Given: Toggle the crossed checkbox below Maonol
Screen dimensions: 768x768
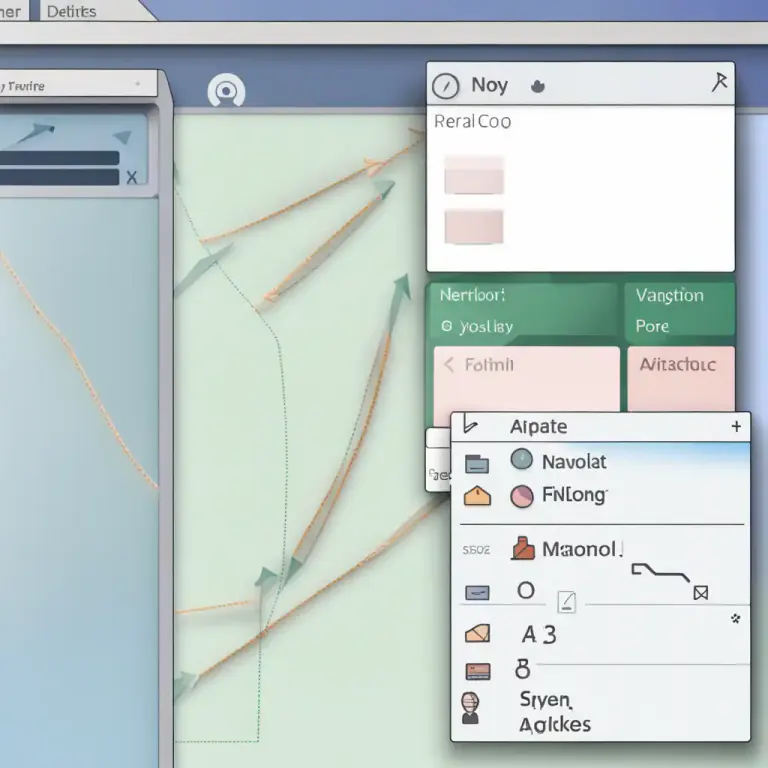Looking at the screenshot, I should (701, 593).
